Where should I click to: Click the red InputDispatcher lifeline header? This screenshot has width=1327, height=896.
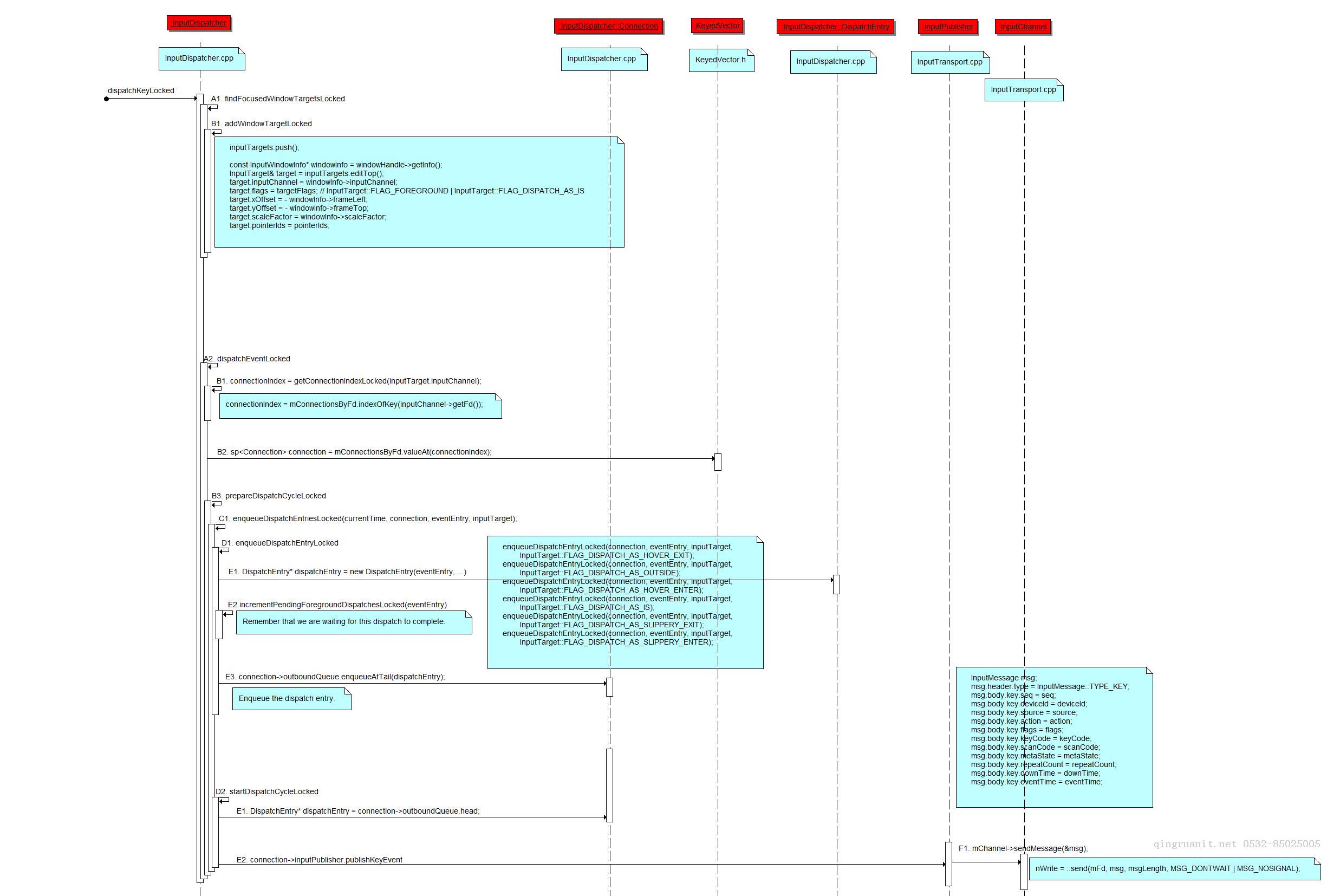(x=199, y=23)
